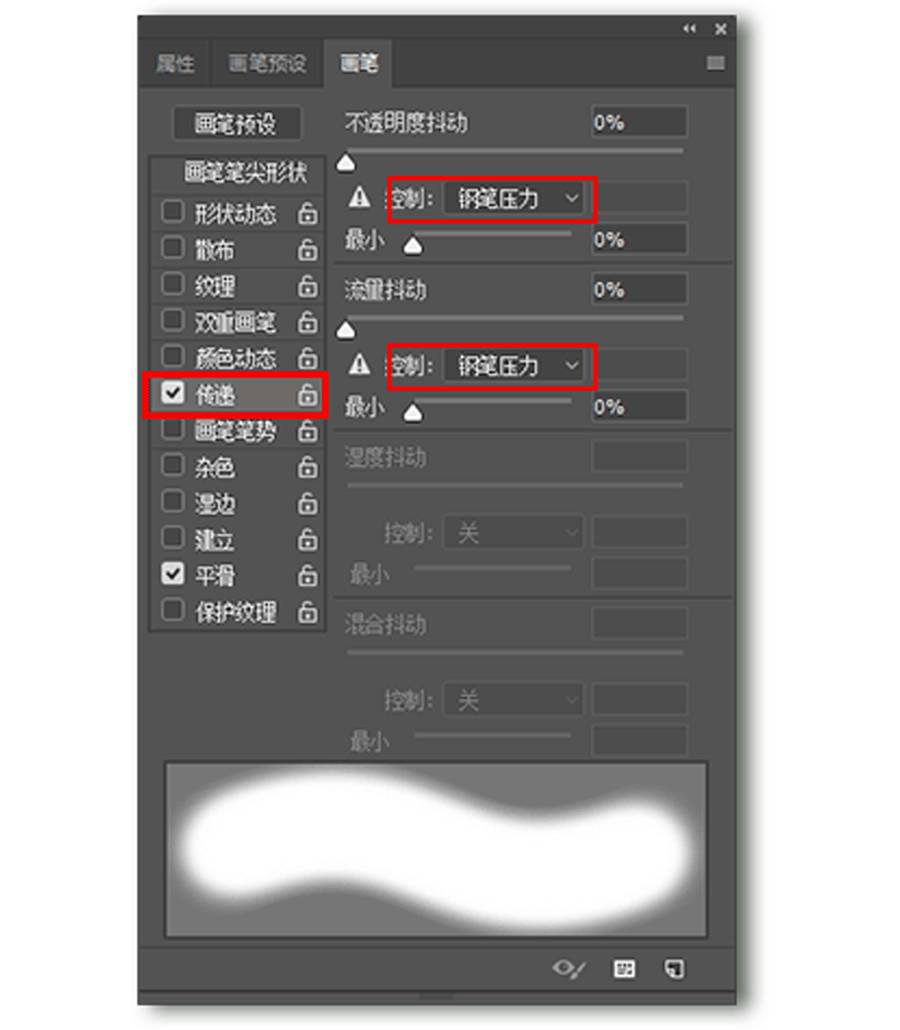
Task: Switch to the 画笔预设 tab
Action: click(x=267, y=64)
